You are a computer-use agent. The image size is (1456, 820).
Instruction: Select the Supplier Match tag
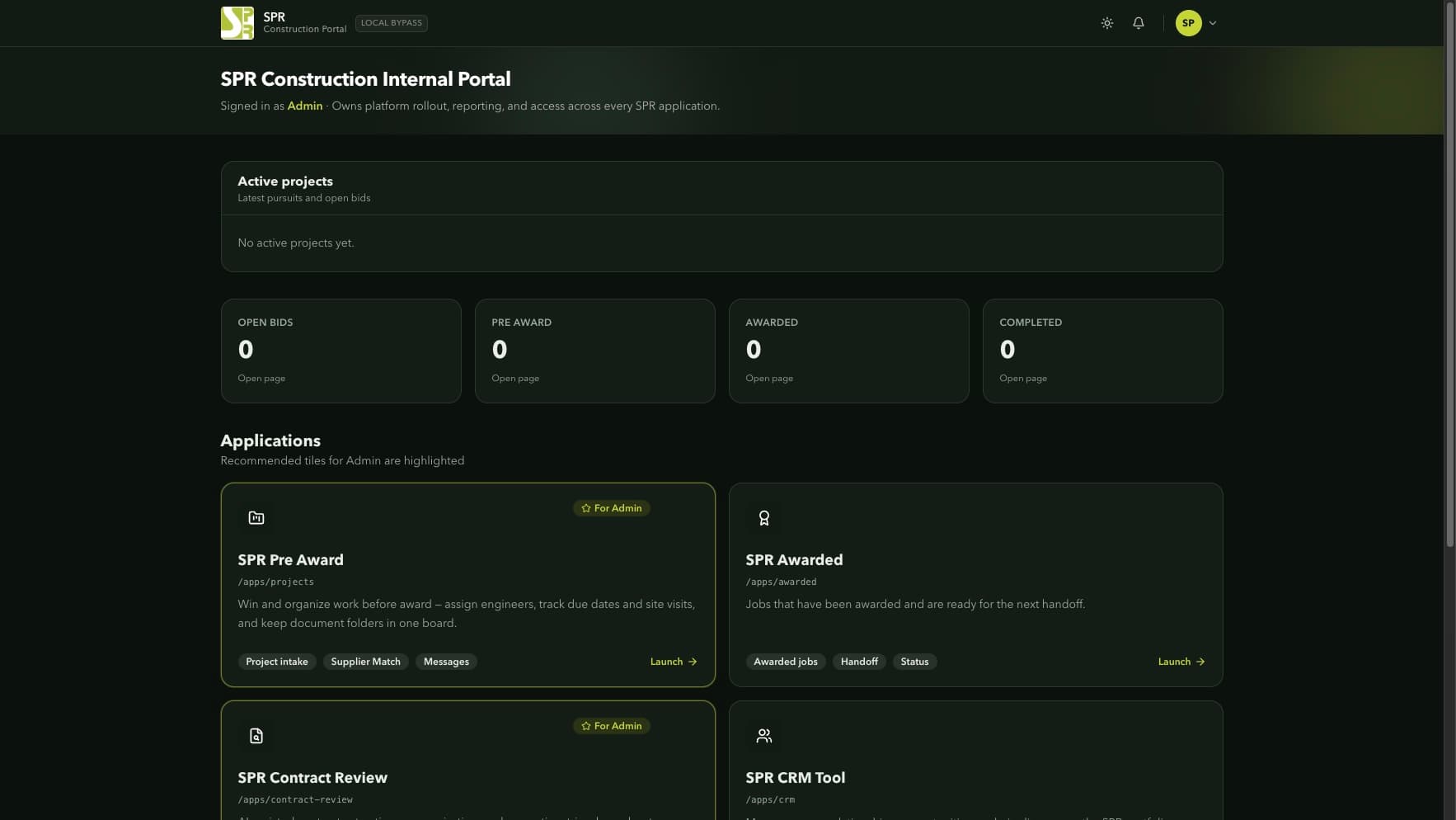366,662
